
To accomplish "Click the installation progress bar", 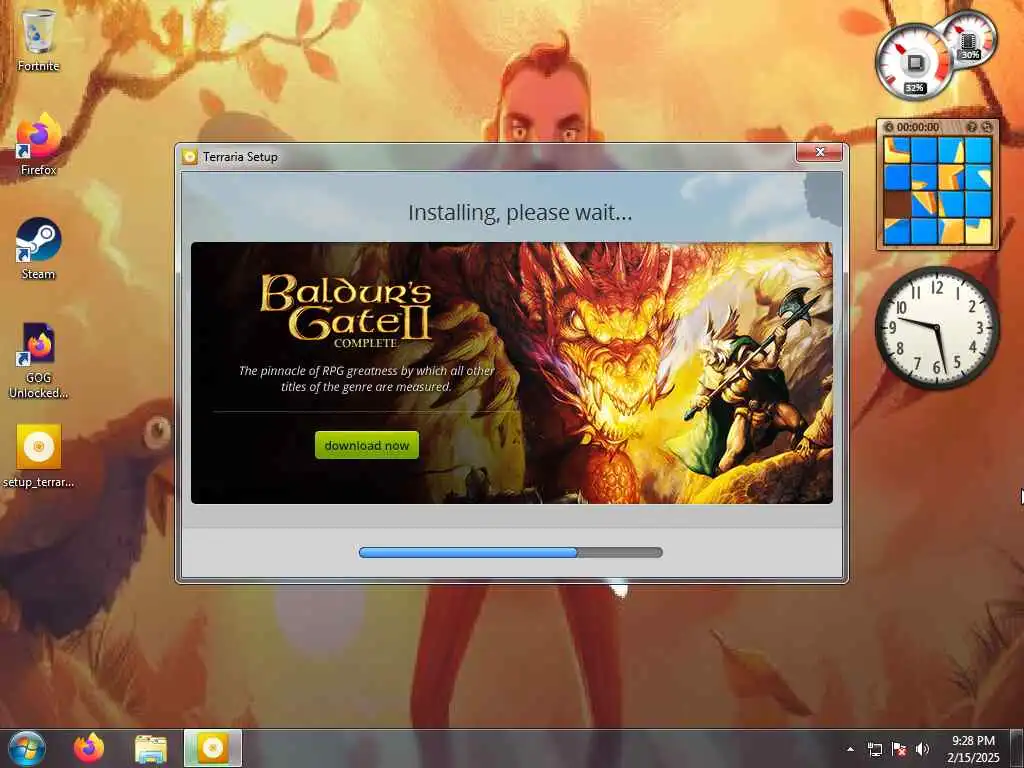I will coord(511,552).
